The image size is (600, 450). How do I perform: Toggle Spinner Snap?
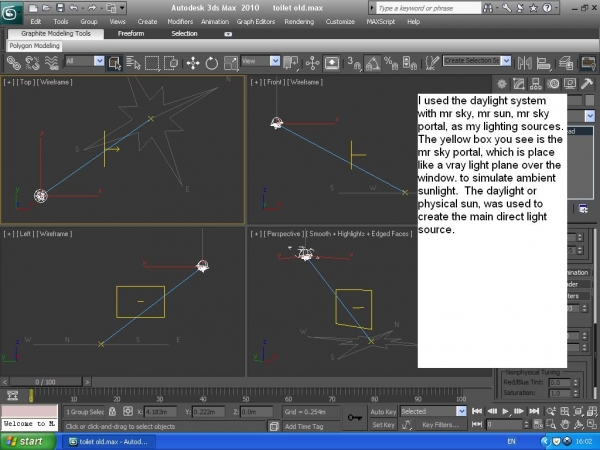click(409, 63)
